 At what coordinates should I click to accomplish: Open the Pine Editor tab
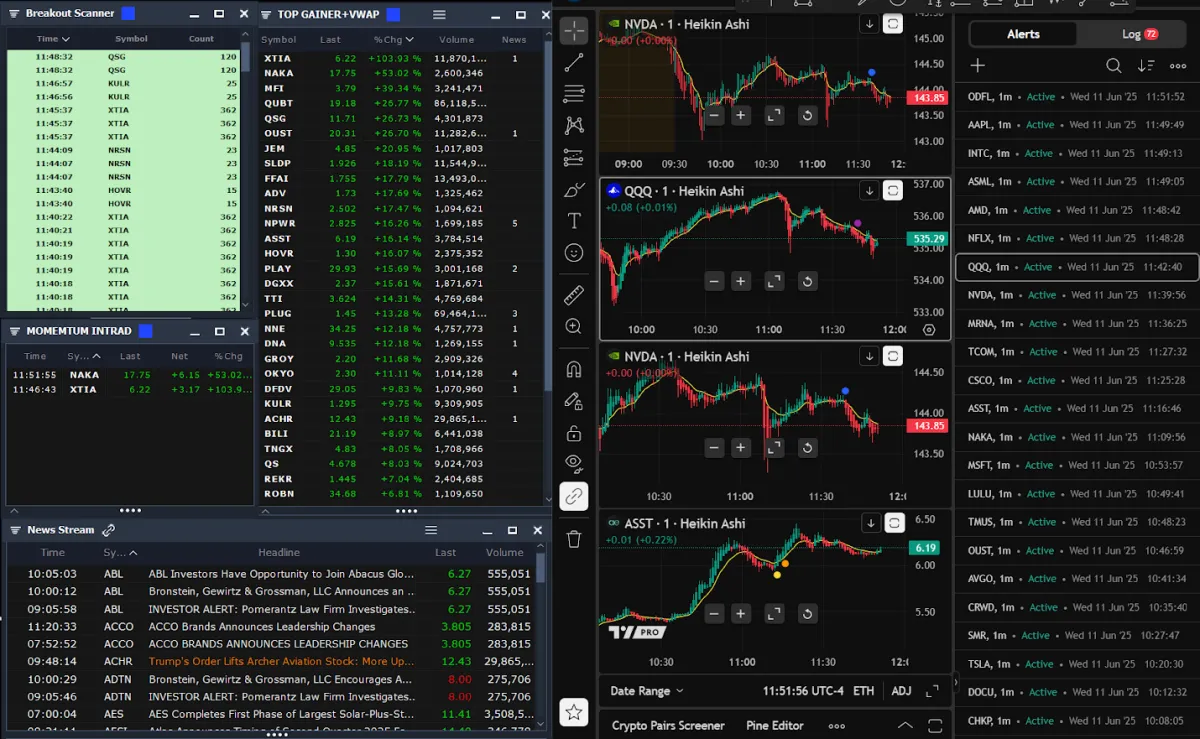click(775, 726)
